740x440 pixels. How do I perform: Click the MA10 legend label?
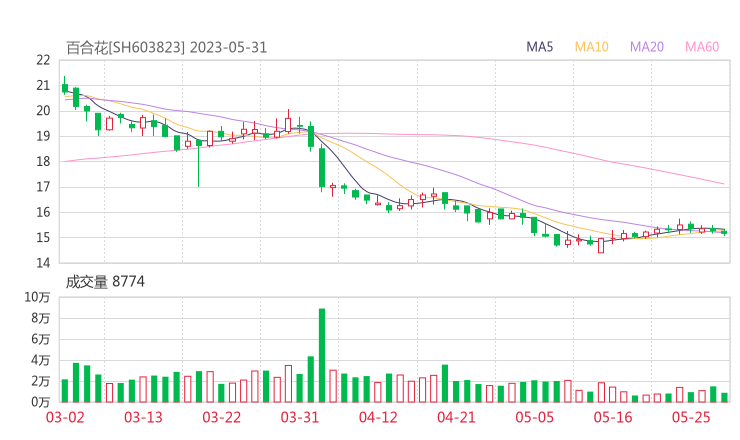591,47
